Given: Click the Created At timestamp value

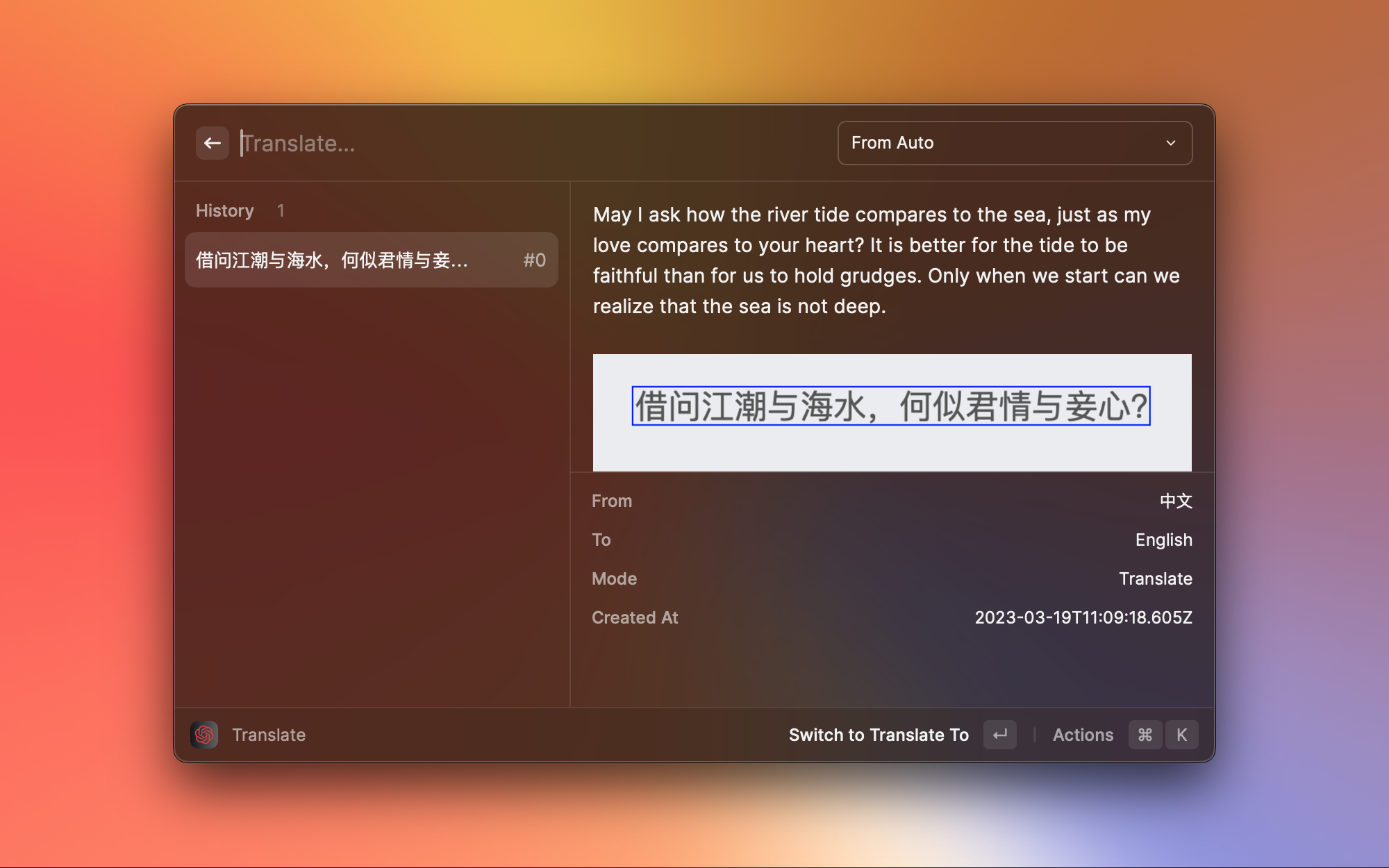Looking at the screenshot, I should tap(1083, 617).
